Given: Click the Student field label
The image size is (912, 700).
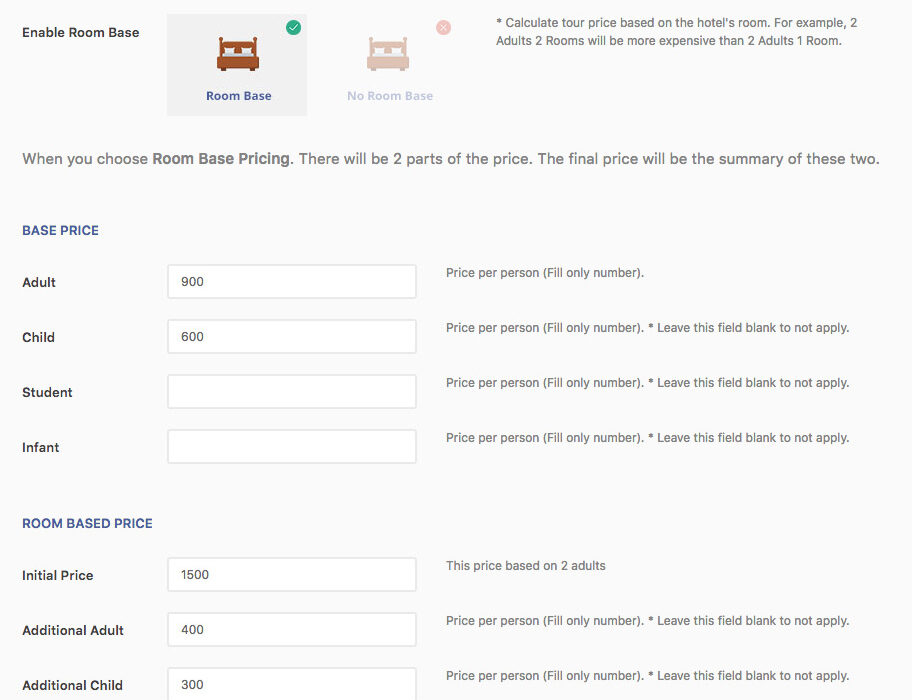Looking at the screenshot, I should click(47, 392).
